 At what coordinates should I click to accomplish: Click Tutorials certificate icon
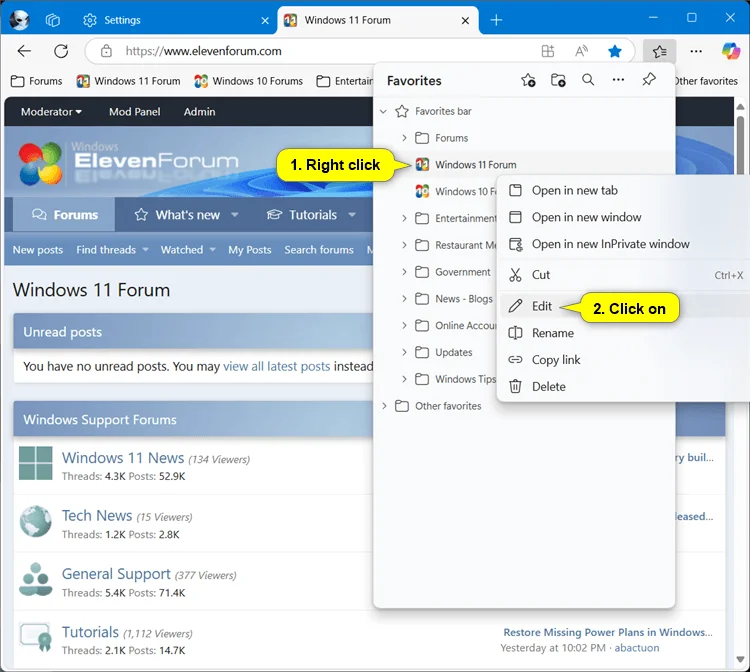(x=35, y=637)
